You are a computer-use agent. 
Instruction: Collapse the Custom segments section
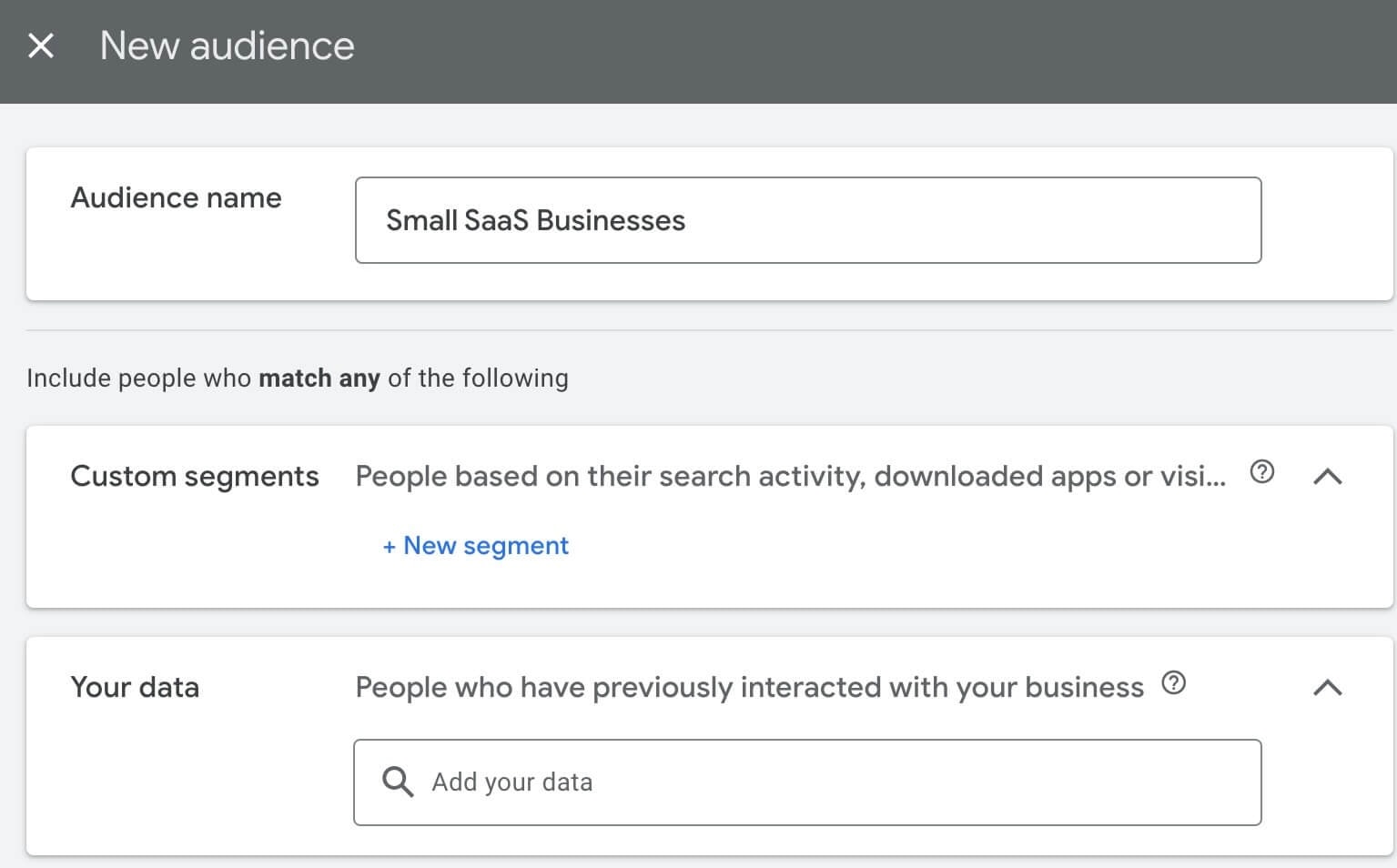point(1328,476)
